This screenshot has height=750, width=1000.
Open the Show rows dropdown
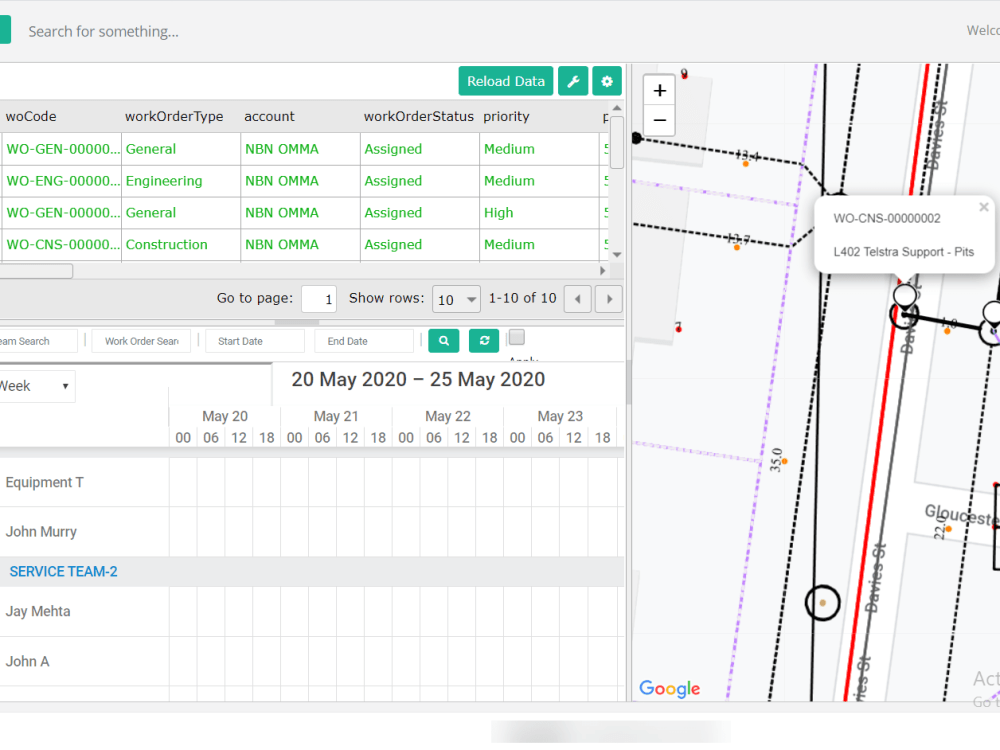point(456,299)
